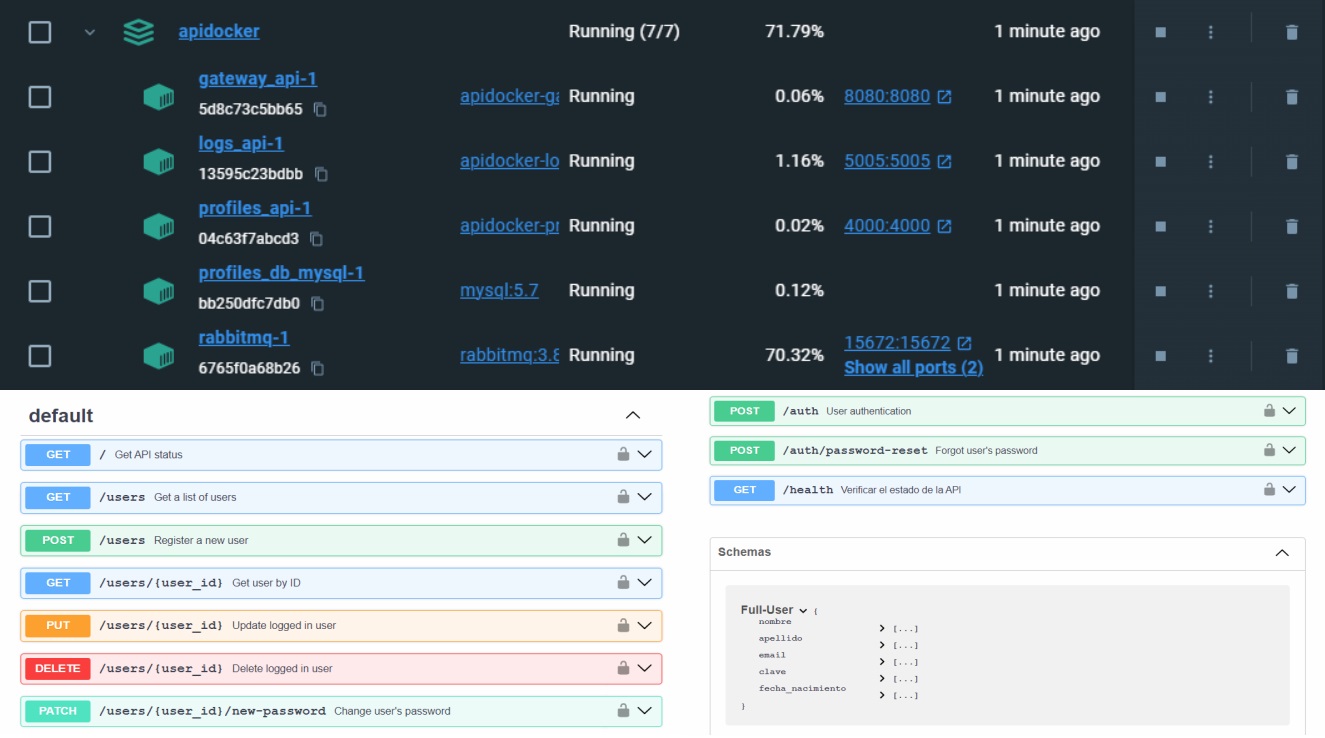Screen dimensions: 1325x738
Task: Click the authorization lock on POST /auth
Action: pos(1269,410)
